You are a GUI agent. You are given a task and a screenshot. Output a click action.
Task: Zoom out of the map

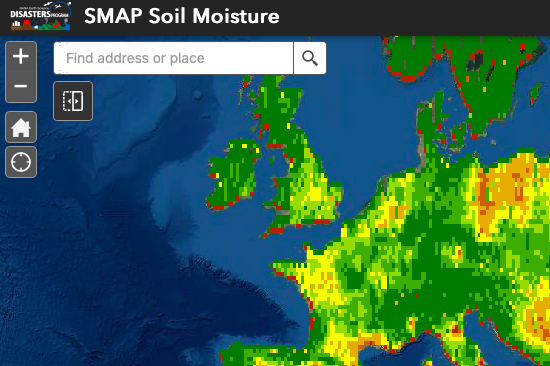(21, 87)
